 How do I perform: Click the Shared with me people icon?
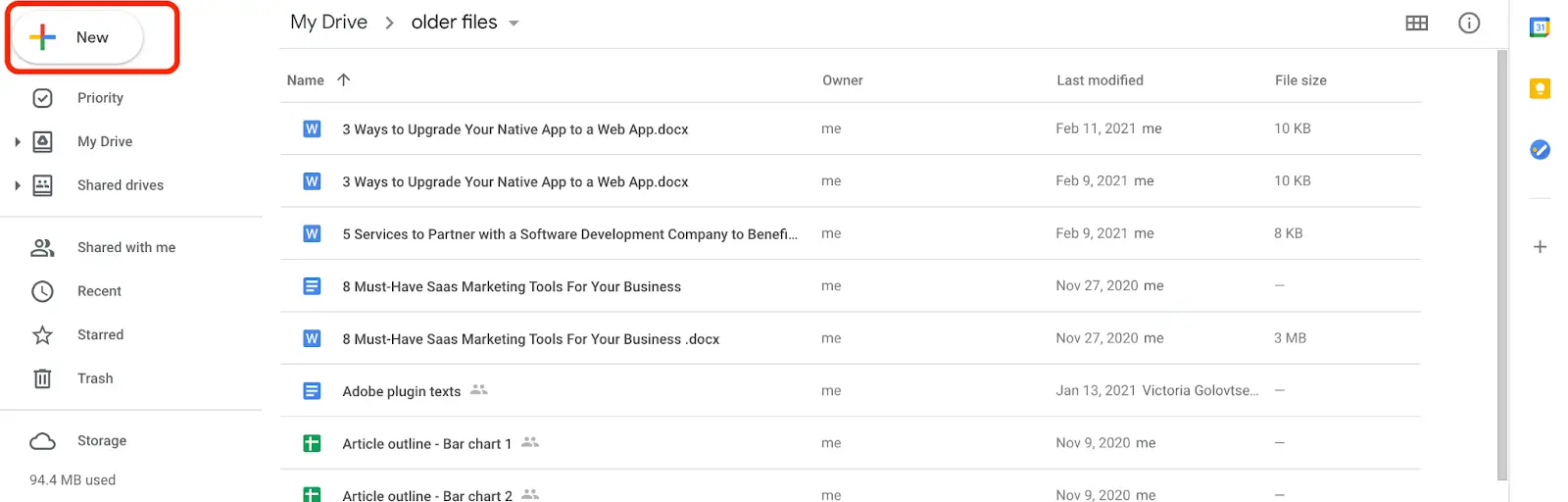[42, 248]
